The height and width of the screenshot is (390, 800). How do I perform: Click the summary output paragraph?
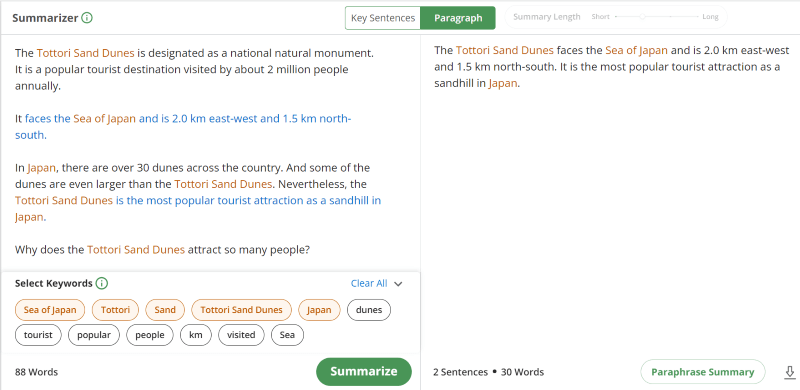click(x=611, y=67)
